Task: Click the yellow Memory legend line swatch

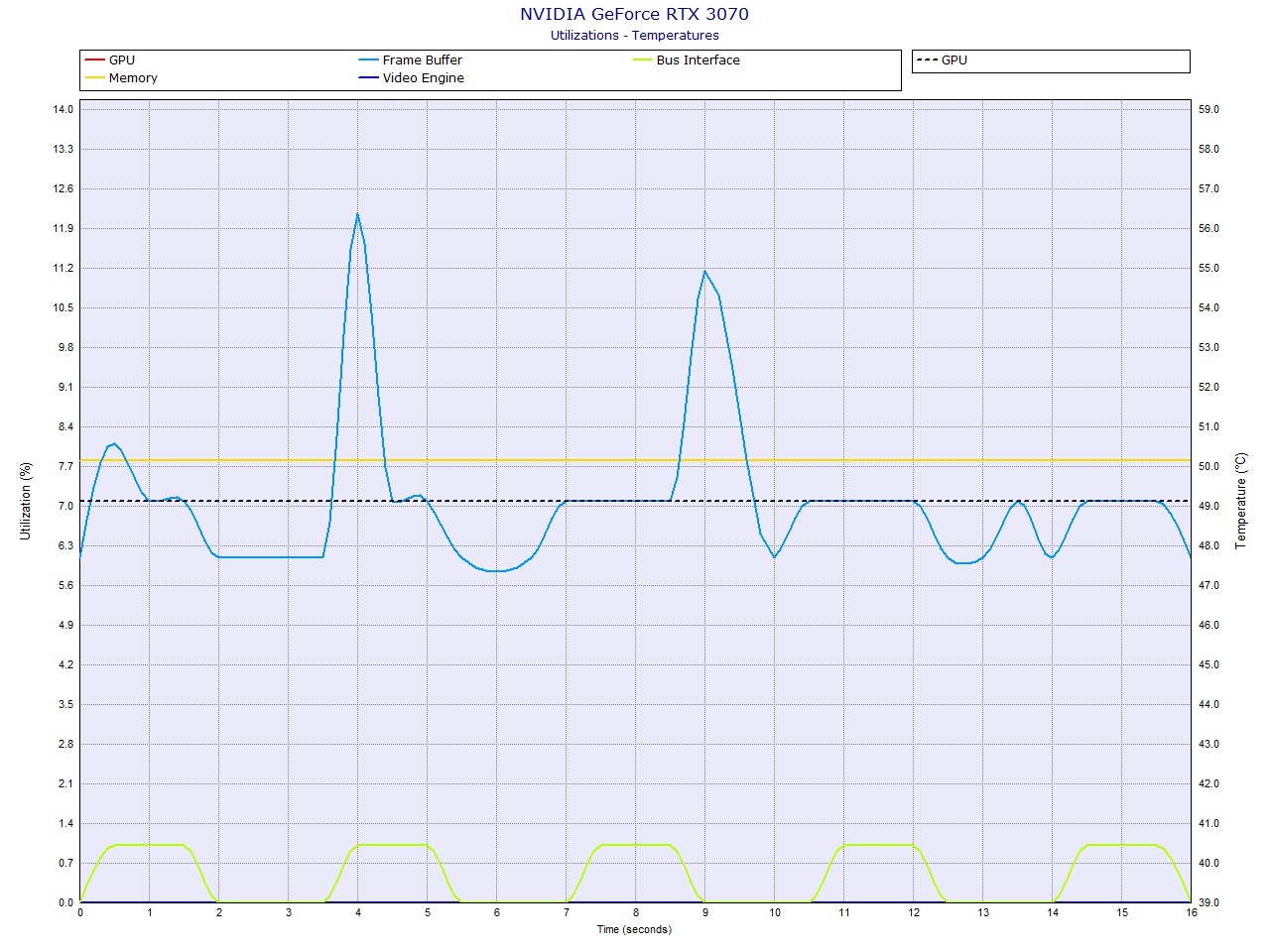Action: [94, 78]
